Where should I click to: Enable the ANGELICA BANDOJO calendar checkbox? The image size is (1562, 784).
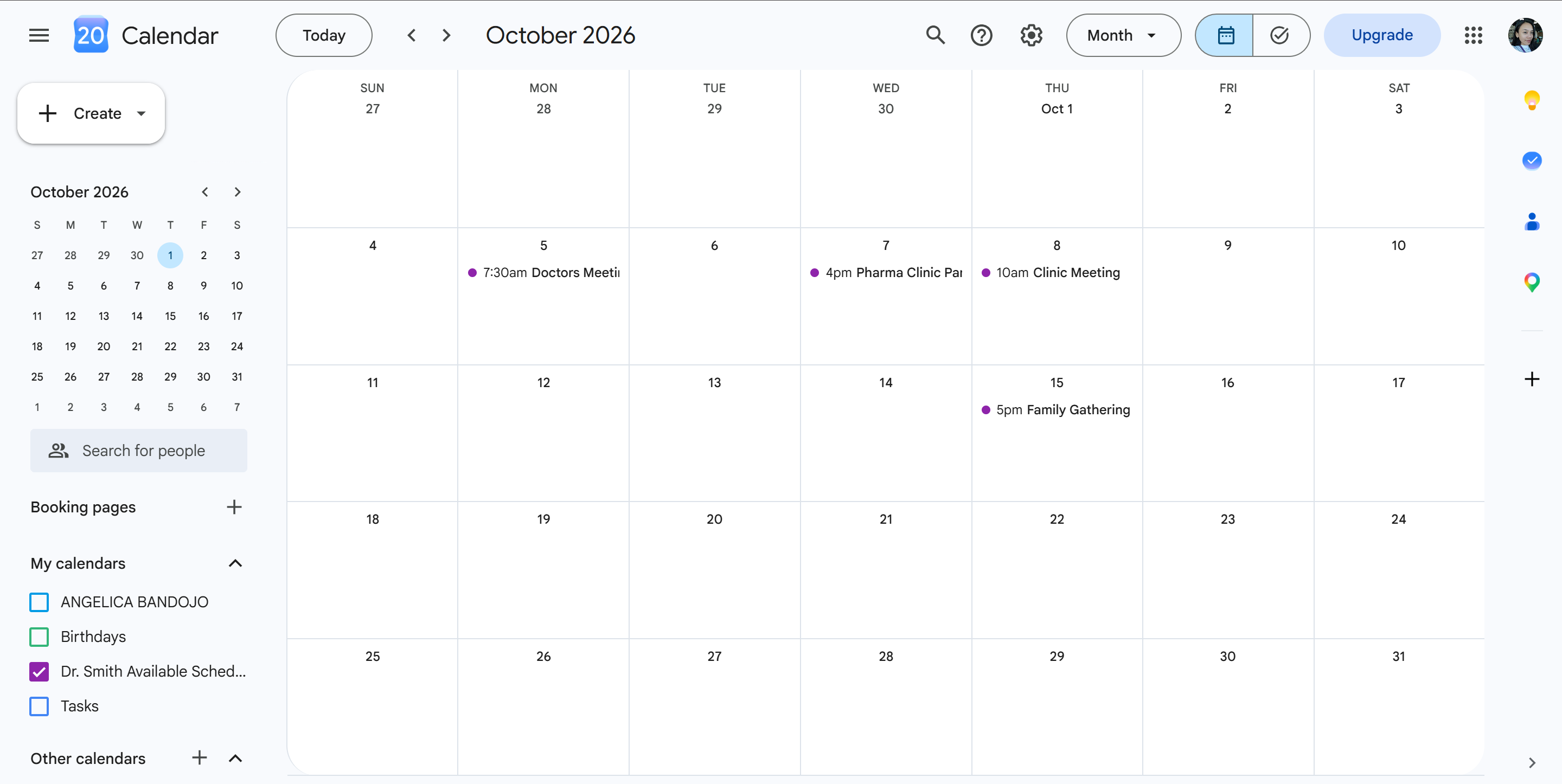(40, 602)
